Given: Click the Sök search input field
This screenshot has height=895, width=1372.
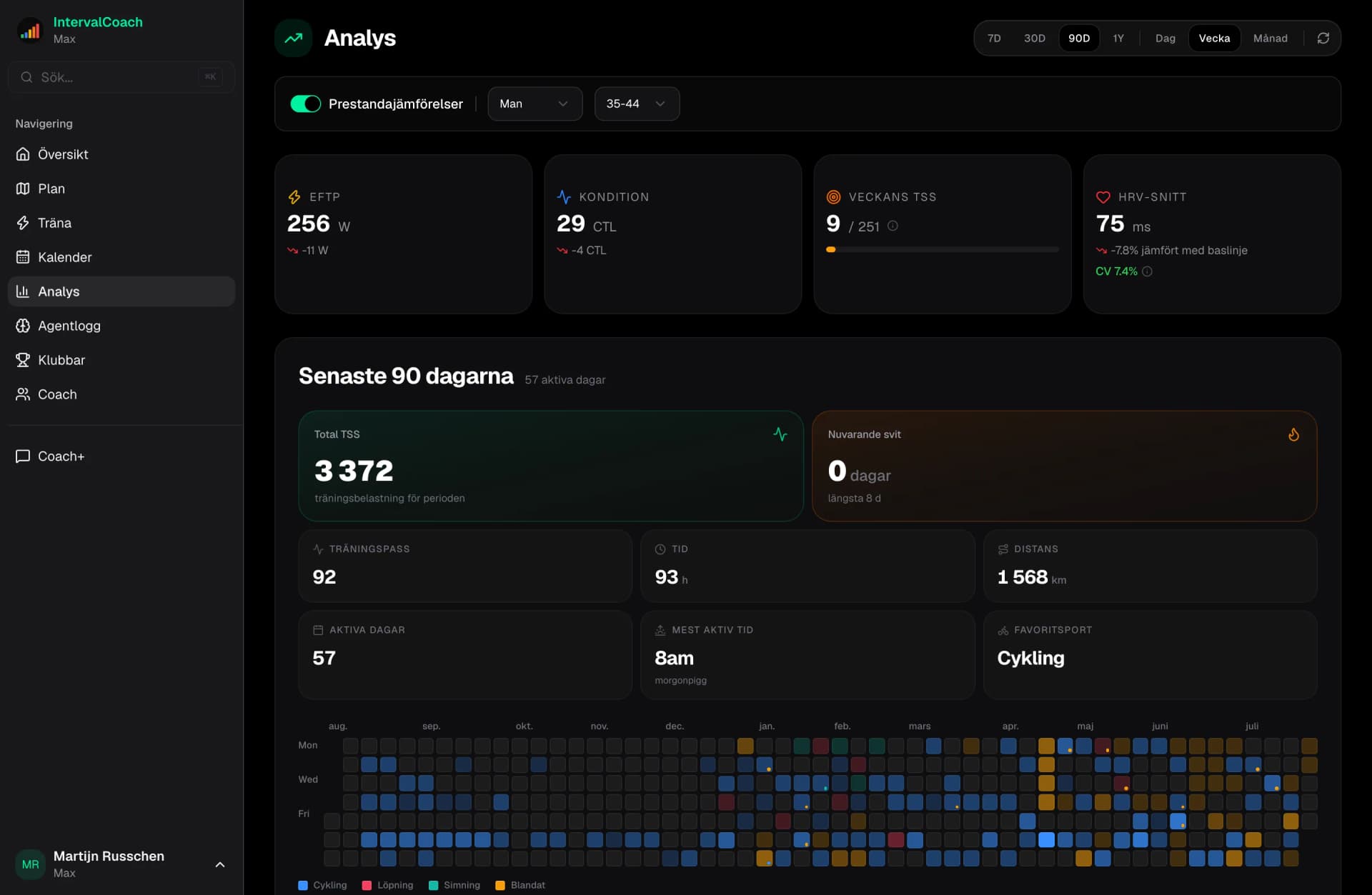Looking at the screenshot, I should 121,77.
